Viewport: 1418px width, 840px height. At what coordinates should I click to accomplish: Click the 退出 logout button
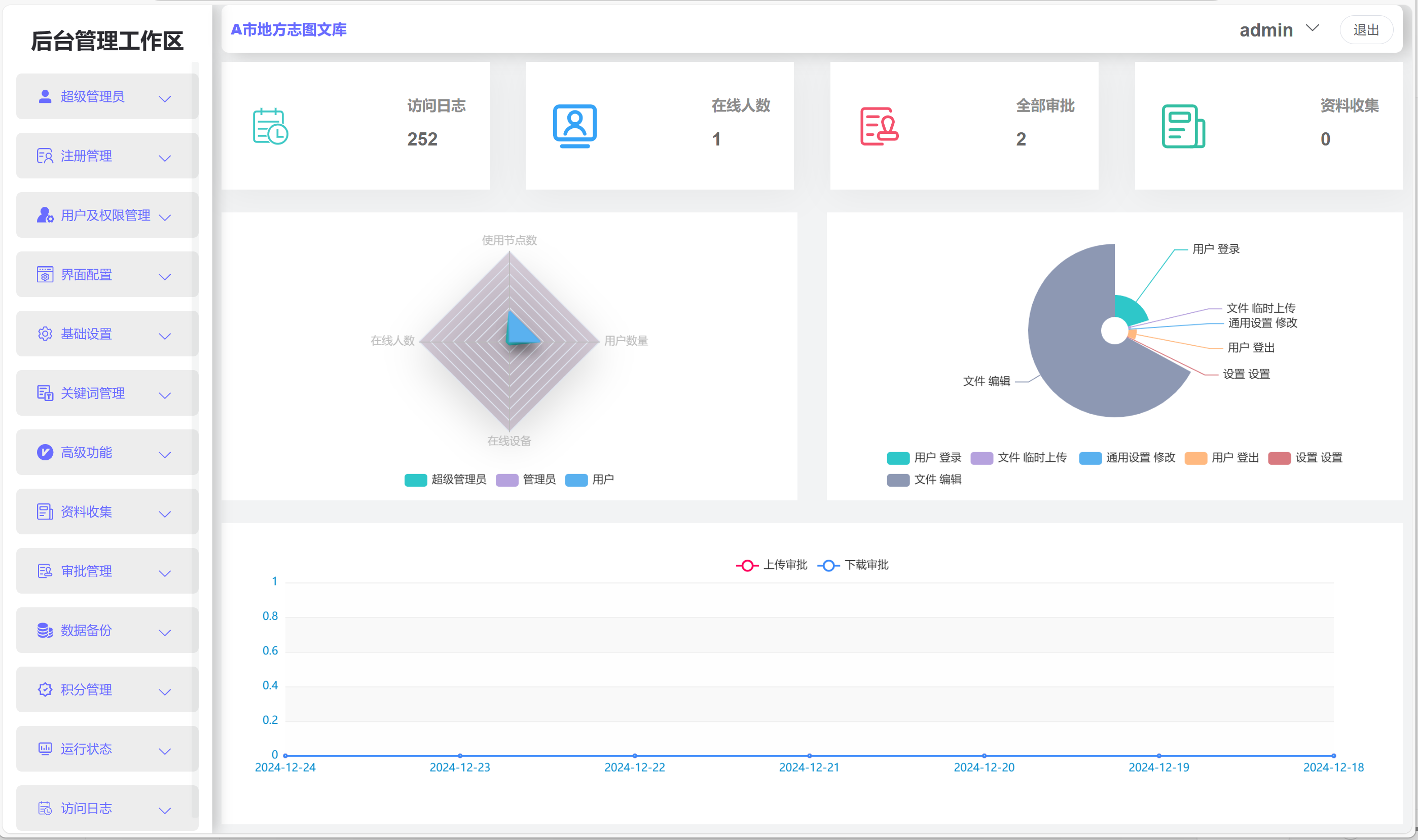point(1366,29)
